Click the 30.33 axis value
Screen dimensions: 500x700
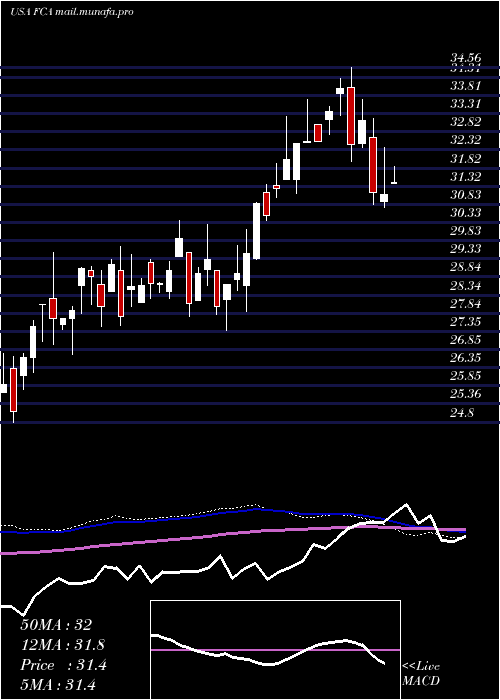[x=466, y=212]
